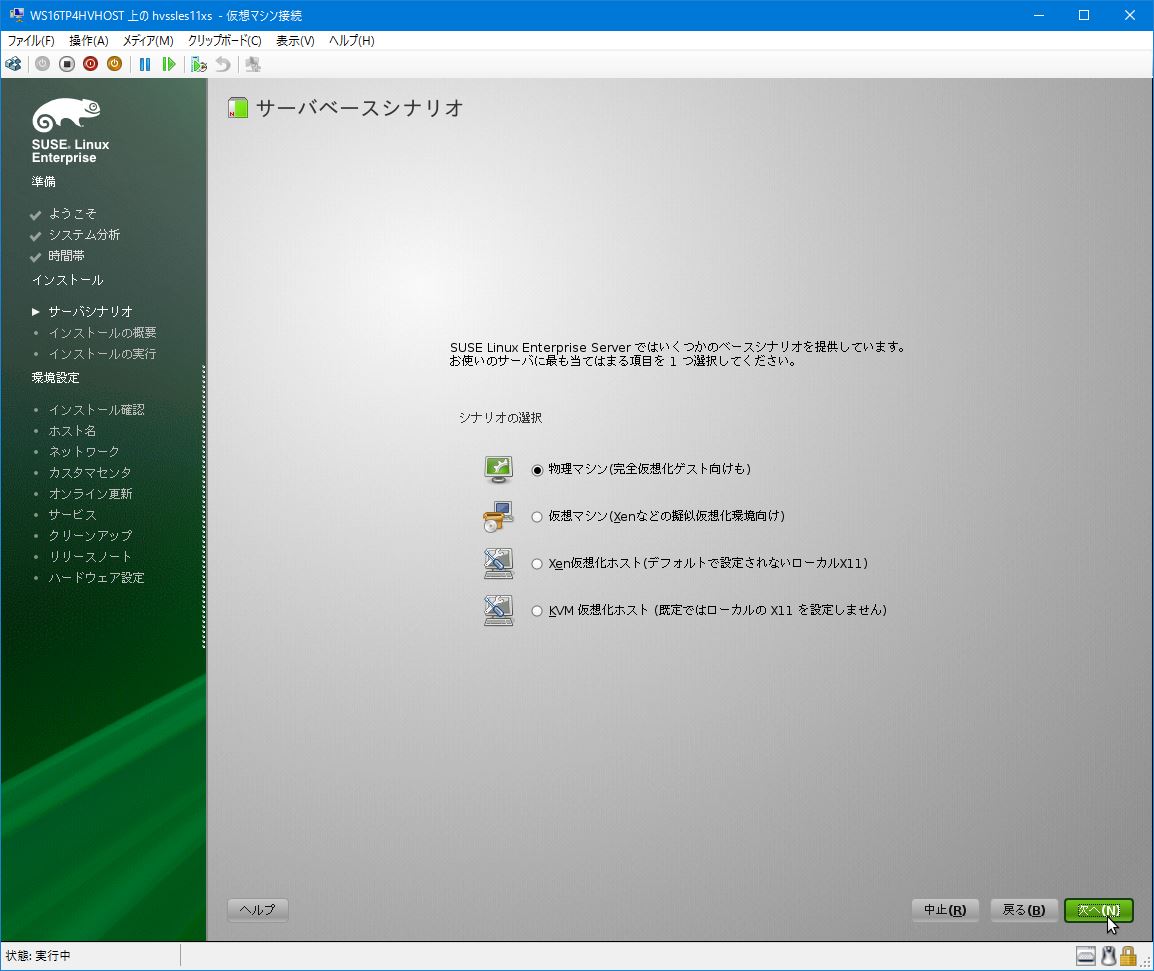Click the KVM virtualization host scenario icon
Screen dimensions: 1154x971
(x=498, y=610)
